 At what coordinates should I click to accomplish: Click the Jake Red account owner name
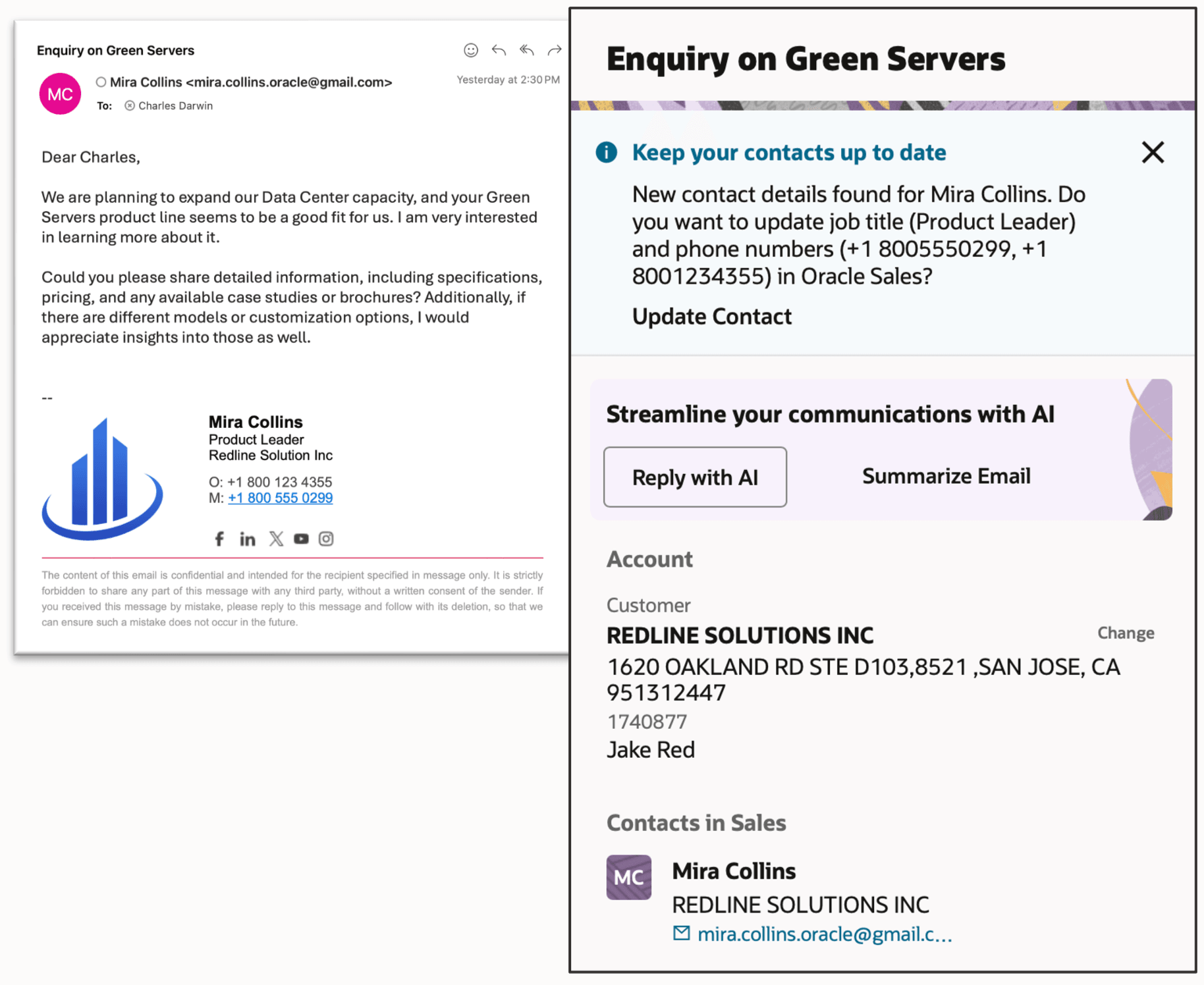pos(650,750)
